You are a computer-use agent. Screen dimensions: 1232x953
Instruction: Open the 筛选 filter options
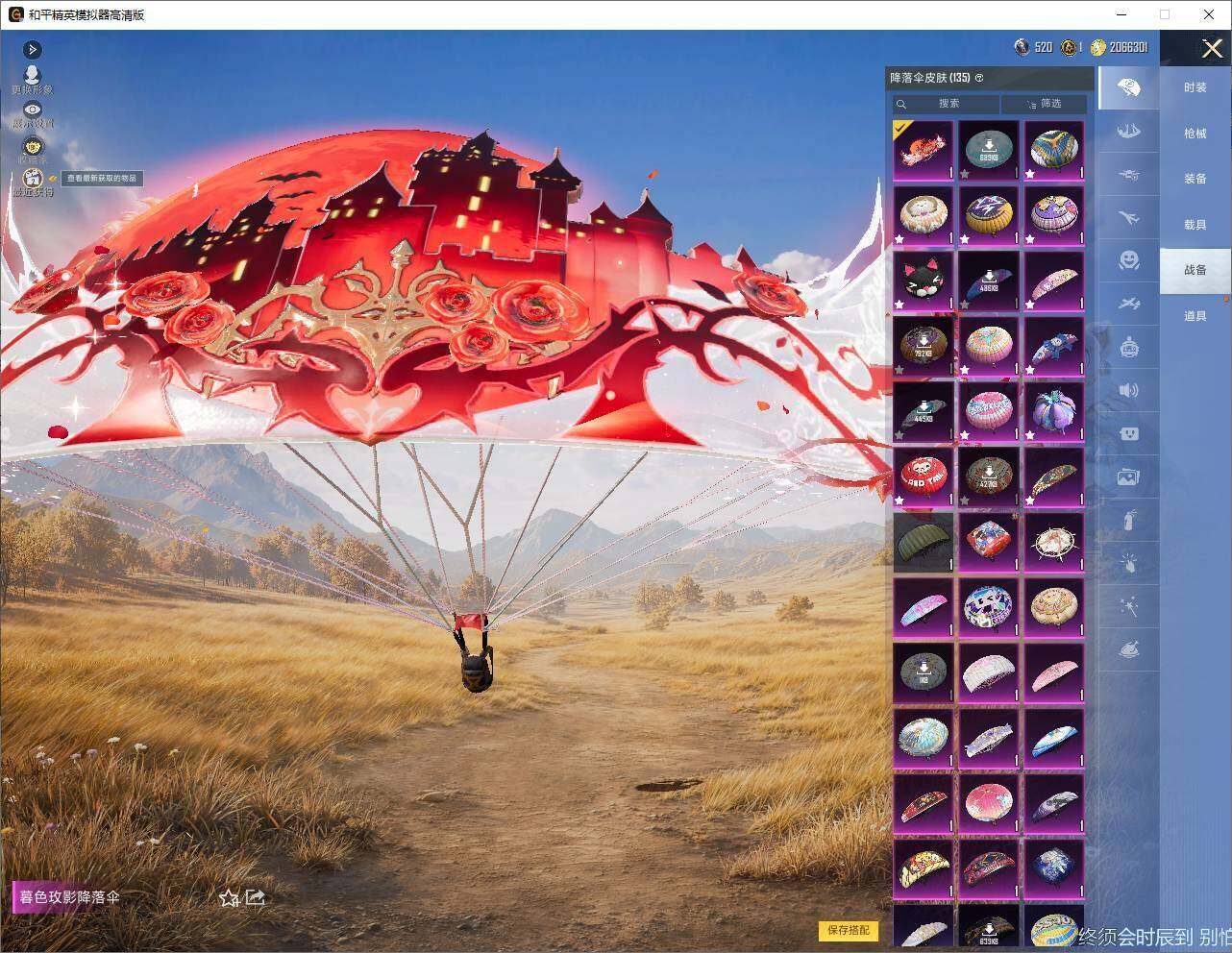(1045, 104)
